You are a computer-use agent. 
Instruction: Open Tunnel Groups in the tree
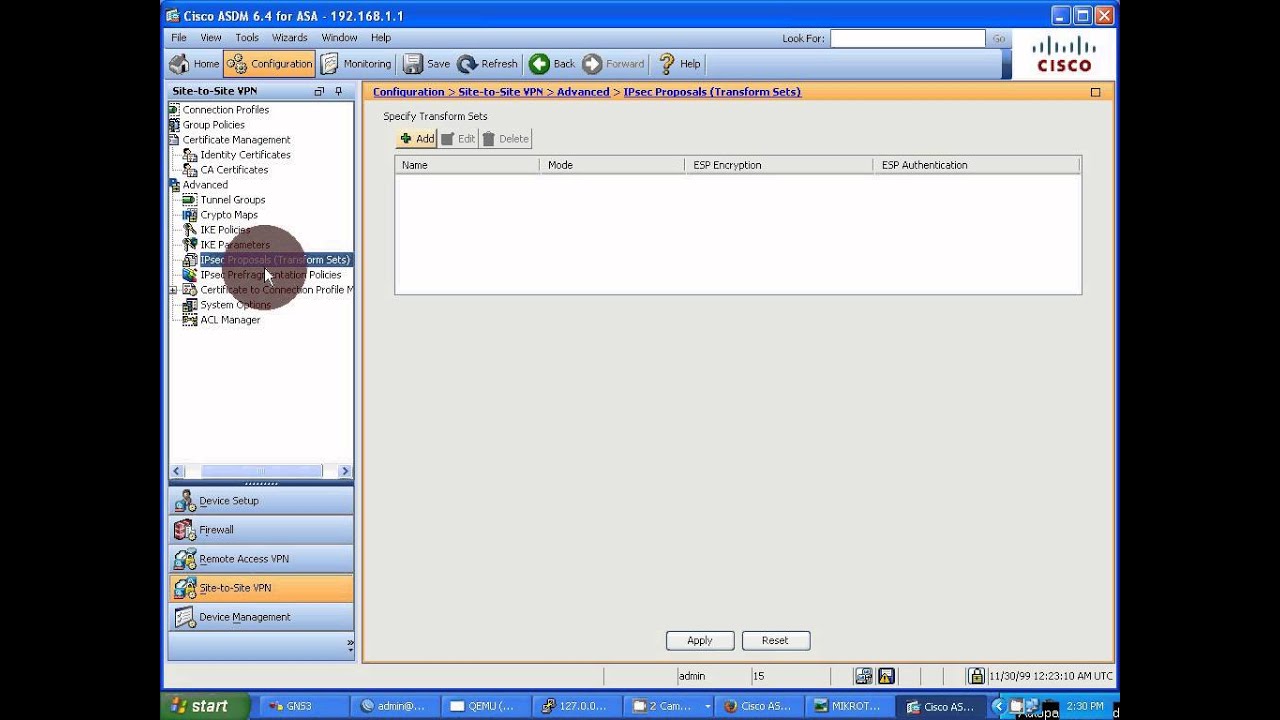click(x=233, y=200)
